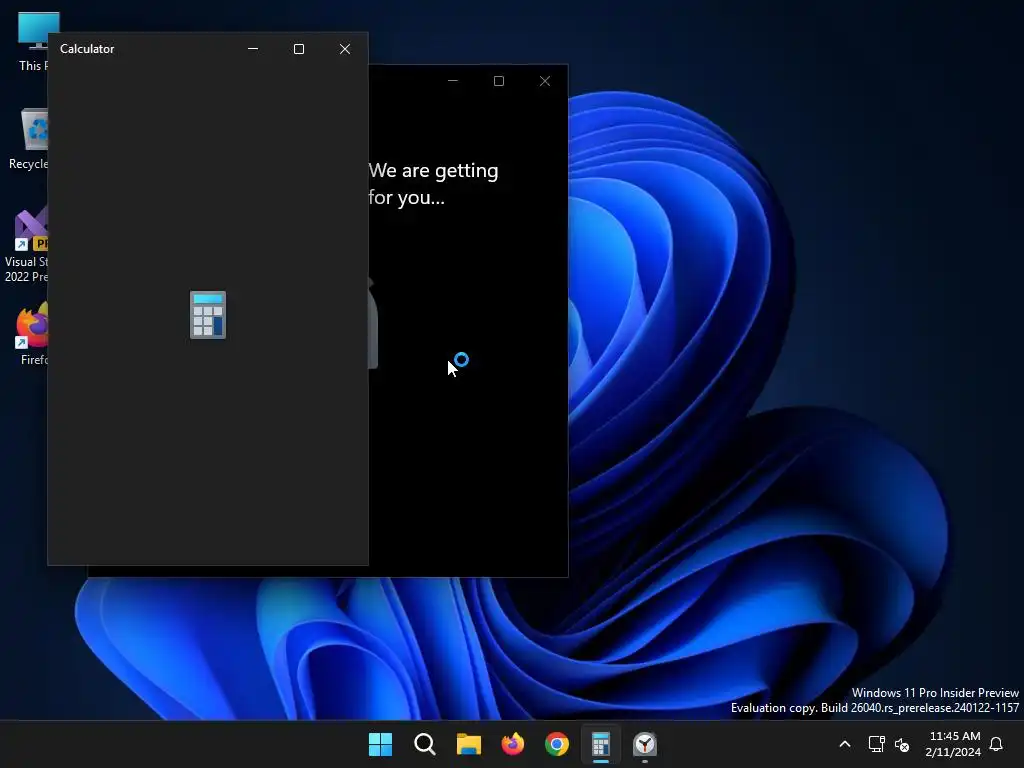Minimize the Calculator window
The width and height of the screenshot is (1024, 768).
pos(253,49)
